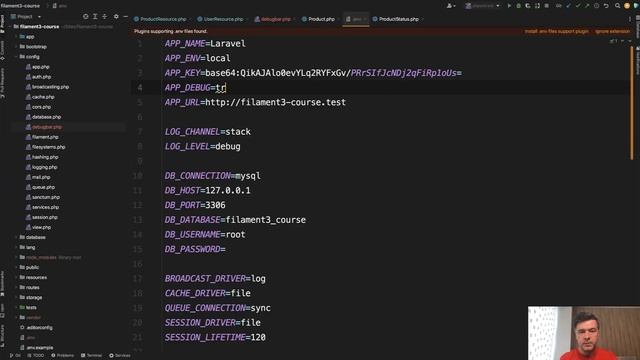Open the Problems tool window
Viewport: 640px width, 360px height.
click(62, 356)
